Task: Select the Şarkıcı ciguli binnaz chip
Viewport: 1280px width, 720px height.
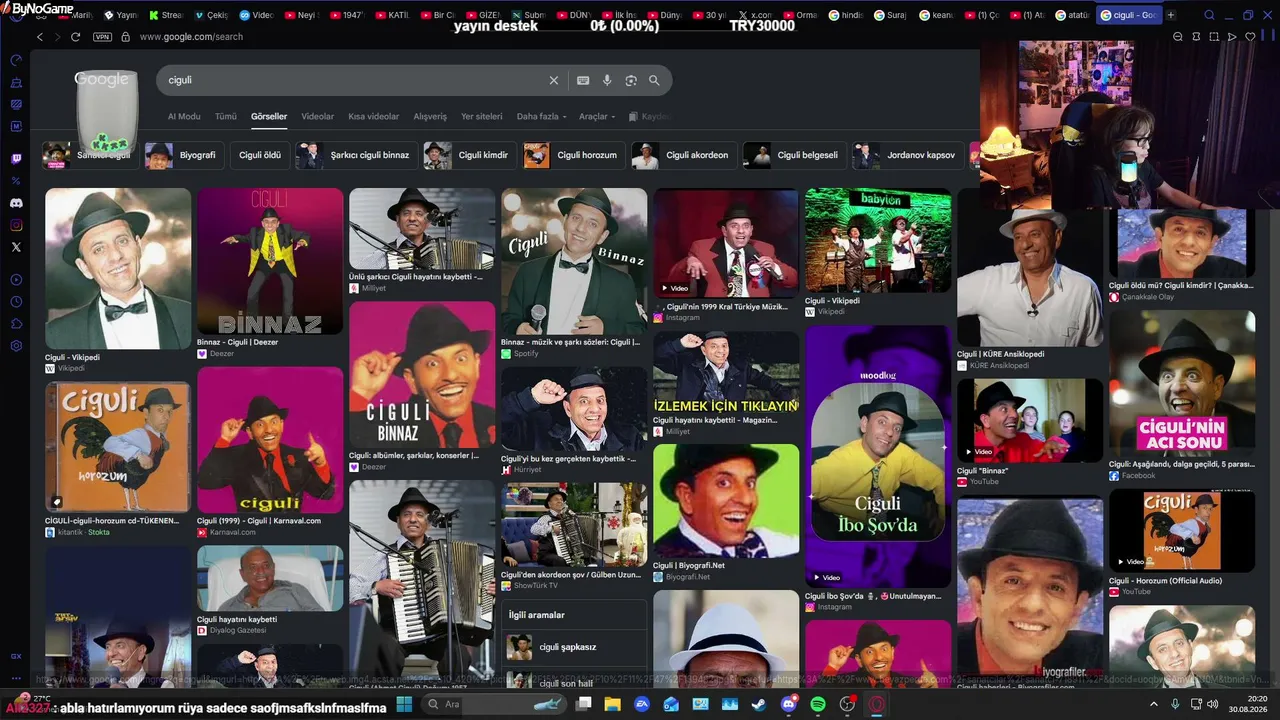Action: point(357,155)
